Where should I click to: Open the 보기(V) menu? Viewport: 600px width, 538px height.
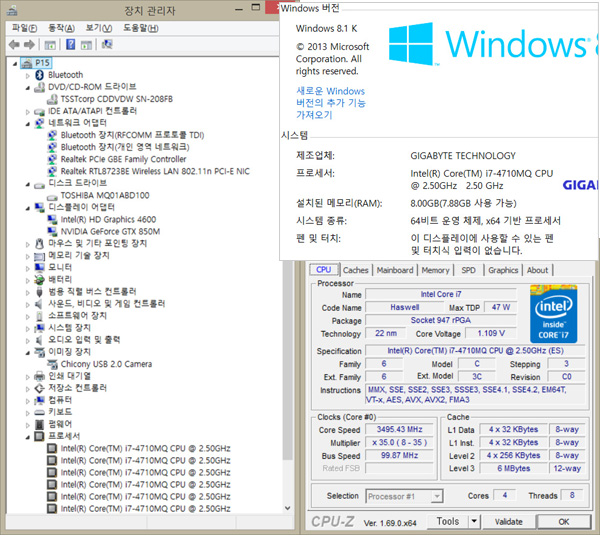point(99,28)
